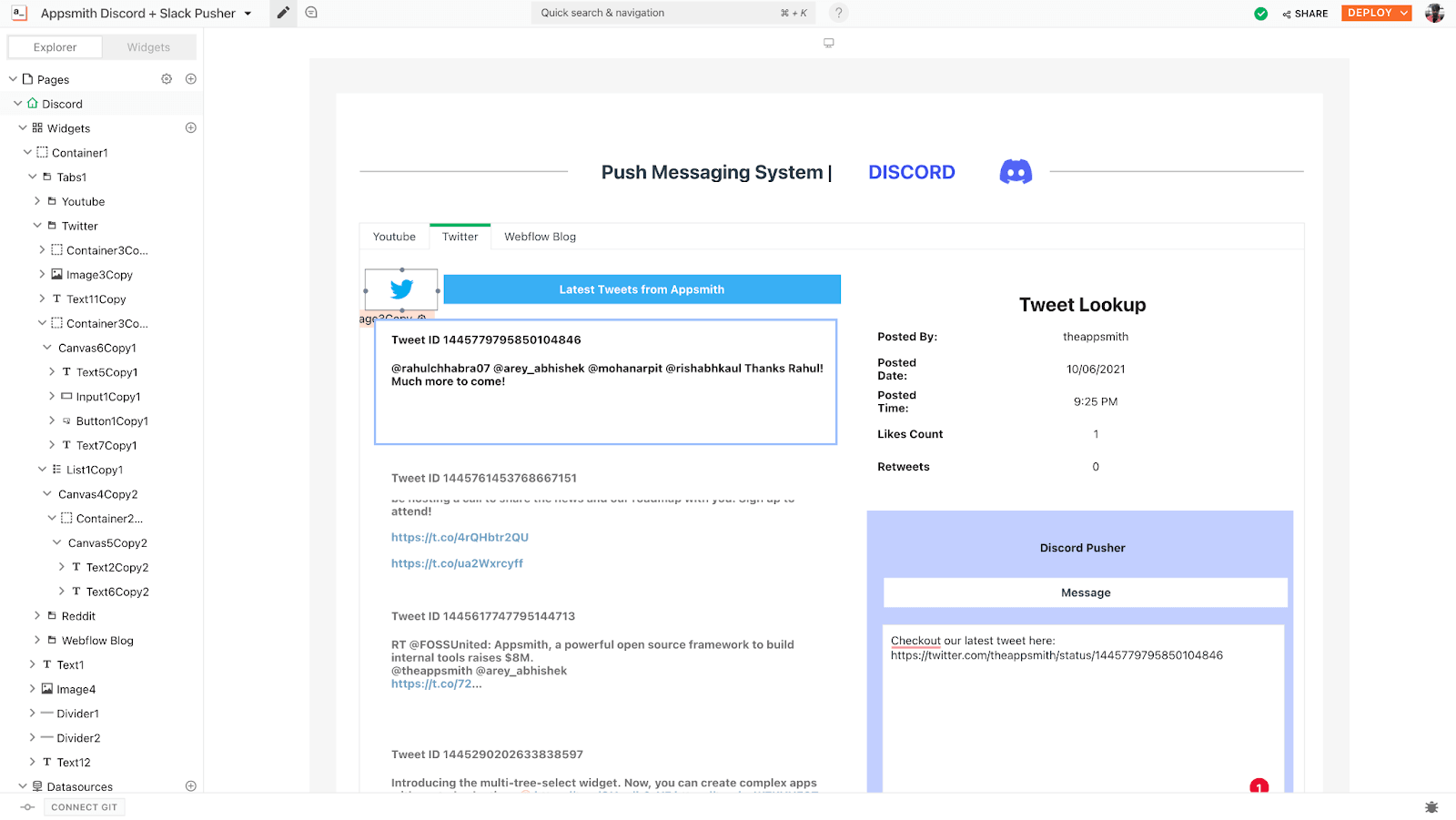Click the Button1Copy1 widget icon in tree
This screenshot has height=820, width=1456.
(66, 421)
